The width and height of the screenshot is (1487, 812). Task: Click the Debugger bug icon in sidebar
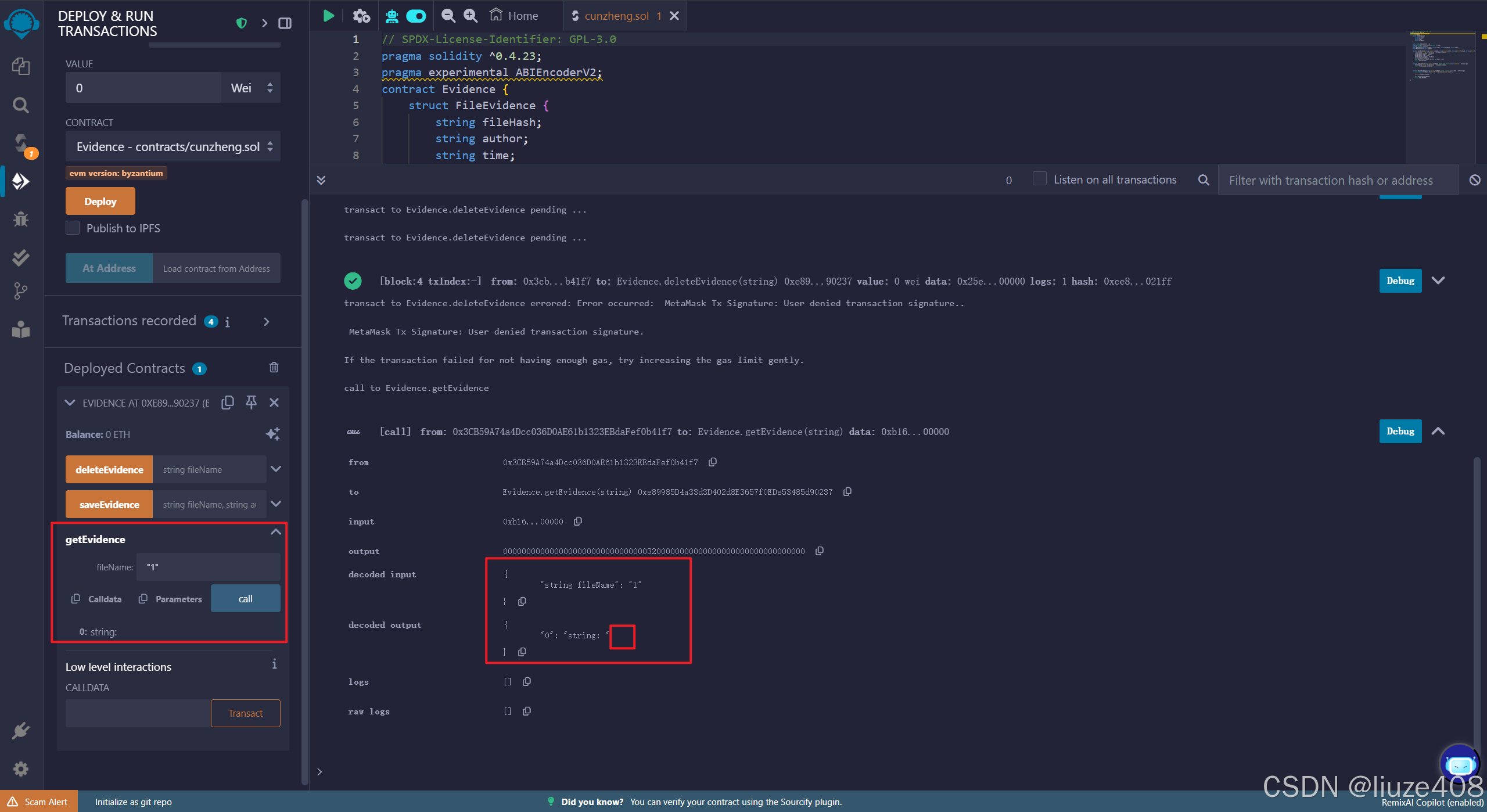point(21,219)
